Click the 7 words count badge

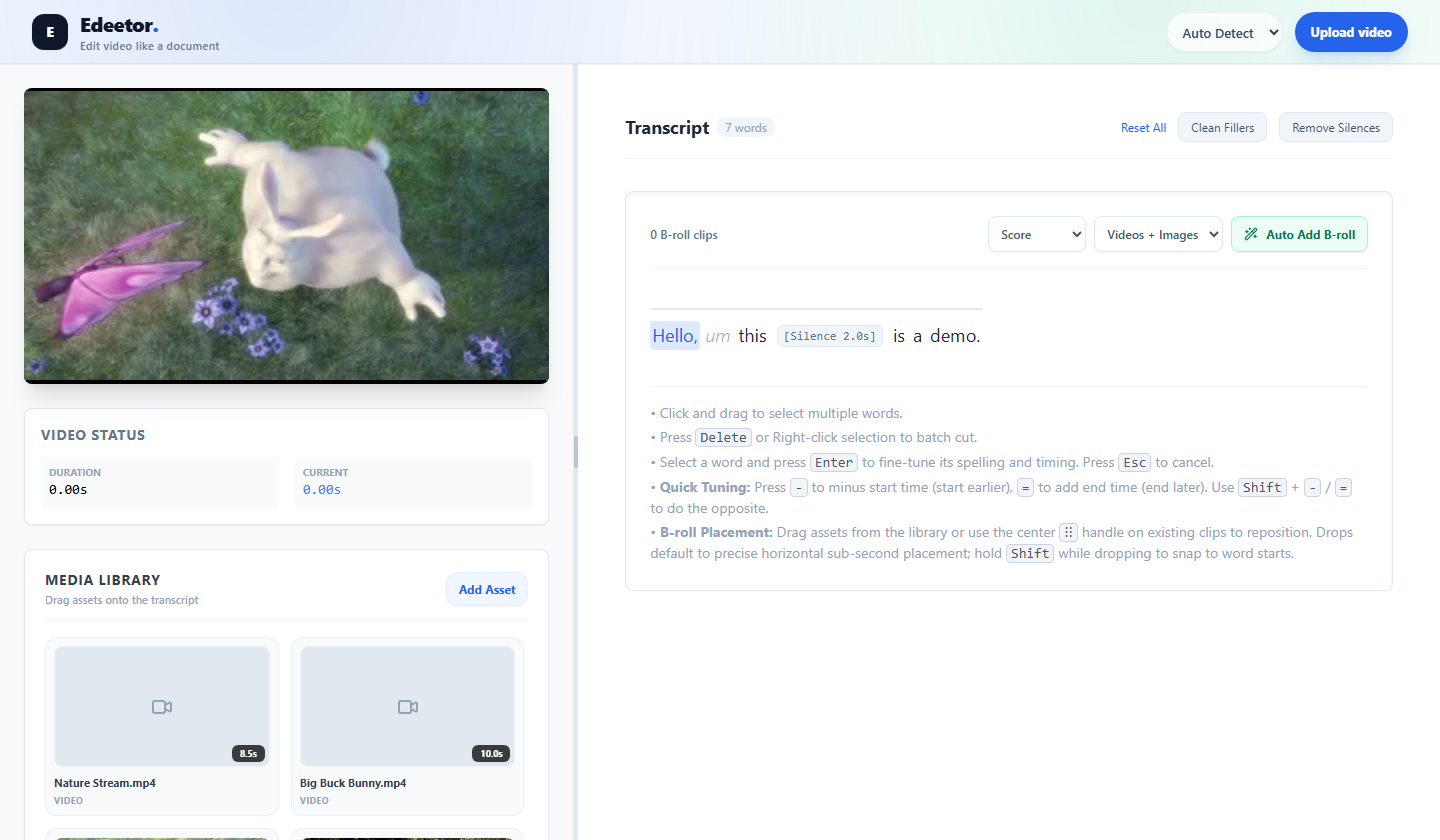point(745,128)
